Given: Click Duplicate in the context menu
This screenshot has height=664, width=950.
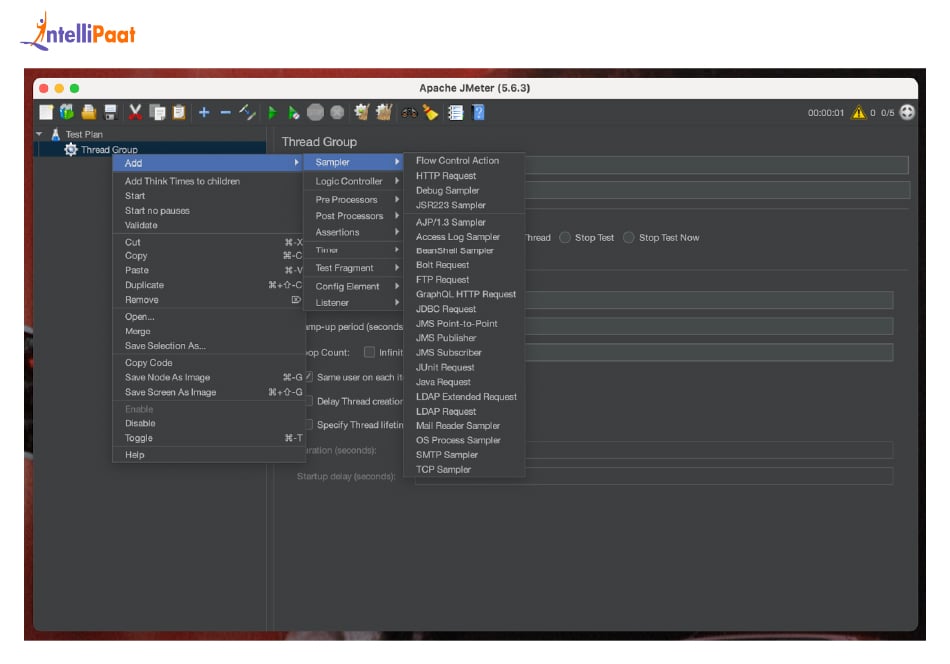Looking at the screenshot, I should pos(207,285).
